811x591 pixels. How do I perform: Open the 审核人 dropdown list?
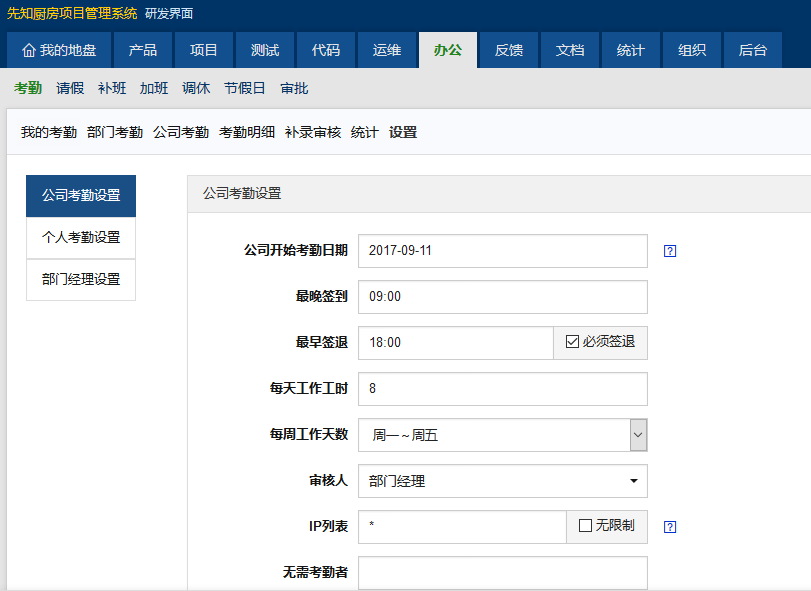(502, 481)
